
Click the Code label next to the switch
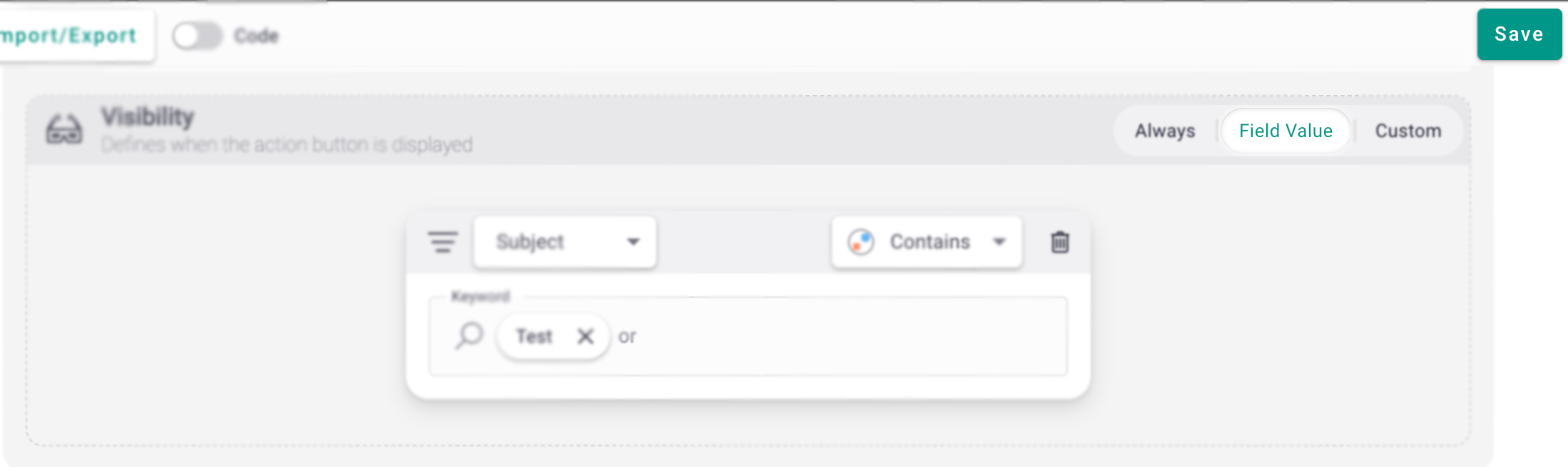256,36
